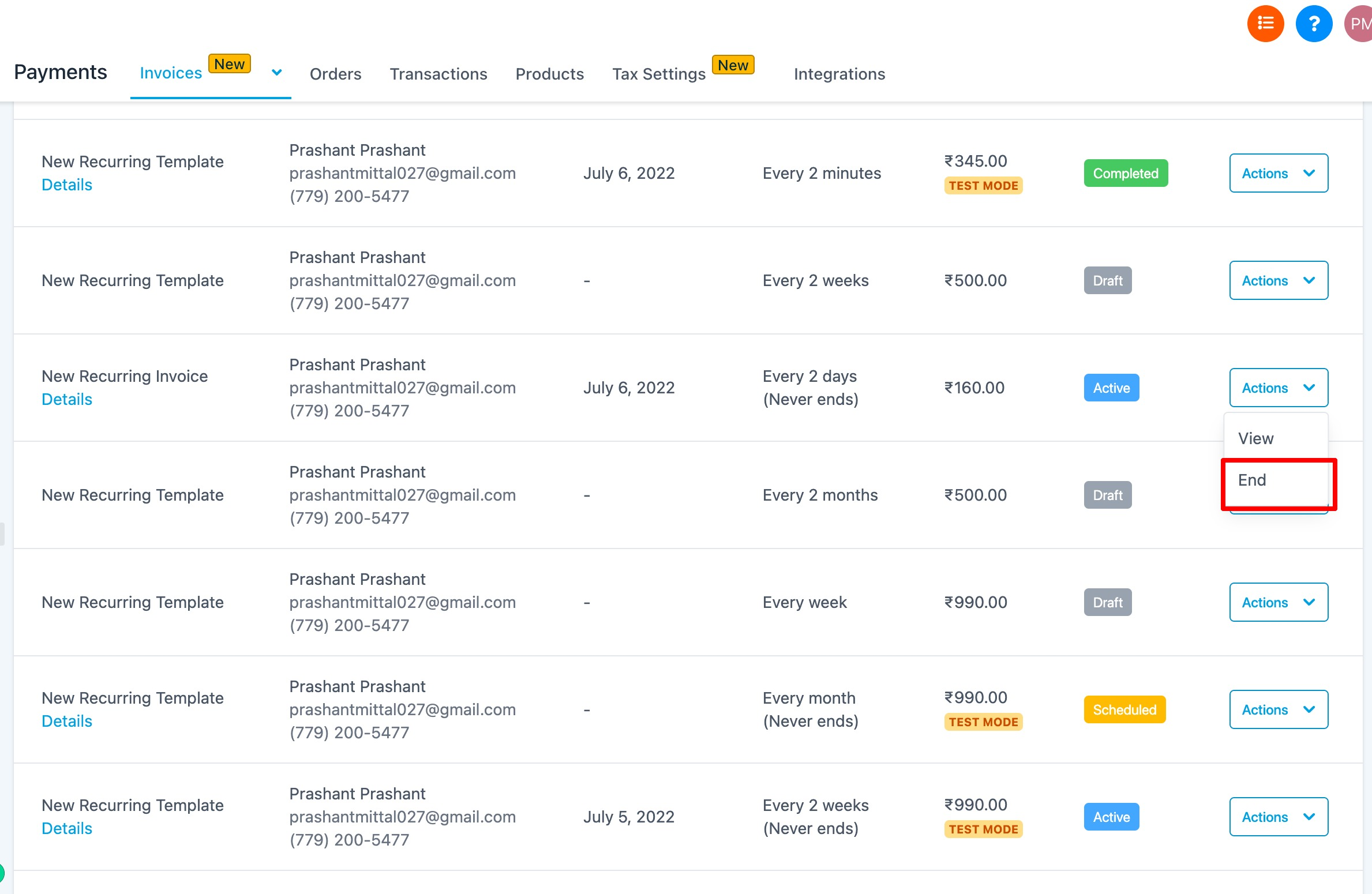Click Details link under Scheduled recurring template

67,721
